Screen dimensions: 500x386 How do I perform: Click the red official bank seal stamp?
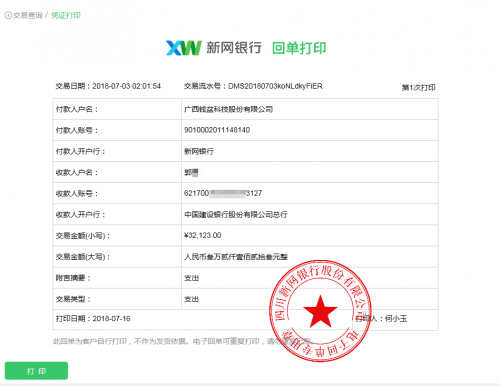coord(320,311)
